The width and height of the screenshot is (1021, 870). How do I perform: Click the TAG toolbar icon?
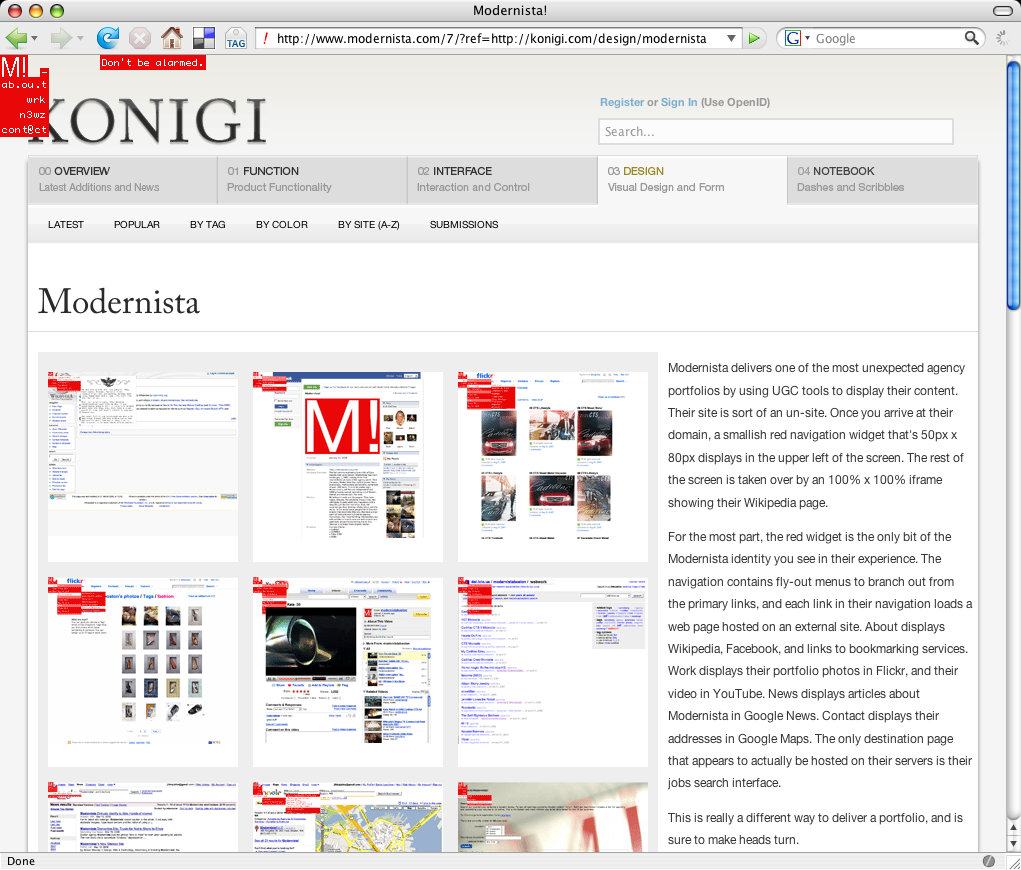pyautogui.click(x=236, y=38)
